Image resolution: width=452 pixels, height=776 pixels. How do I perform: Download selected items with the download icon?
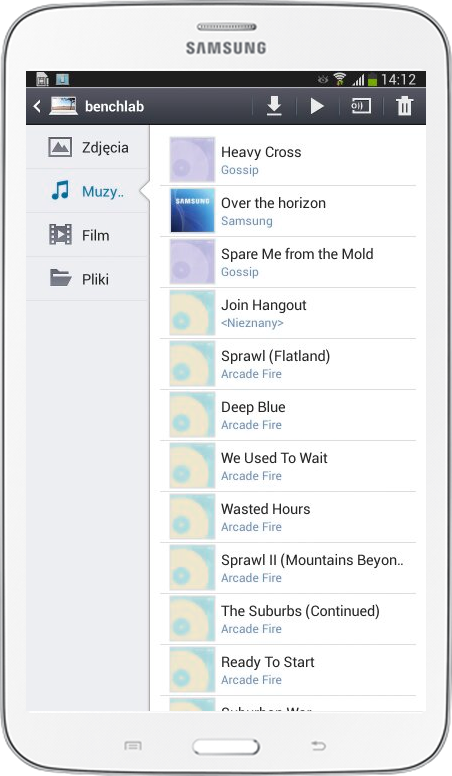pyautogui.click(x=274, y=106)
